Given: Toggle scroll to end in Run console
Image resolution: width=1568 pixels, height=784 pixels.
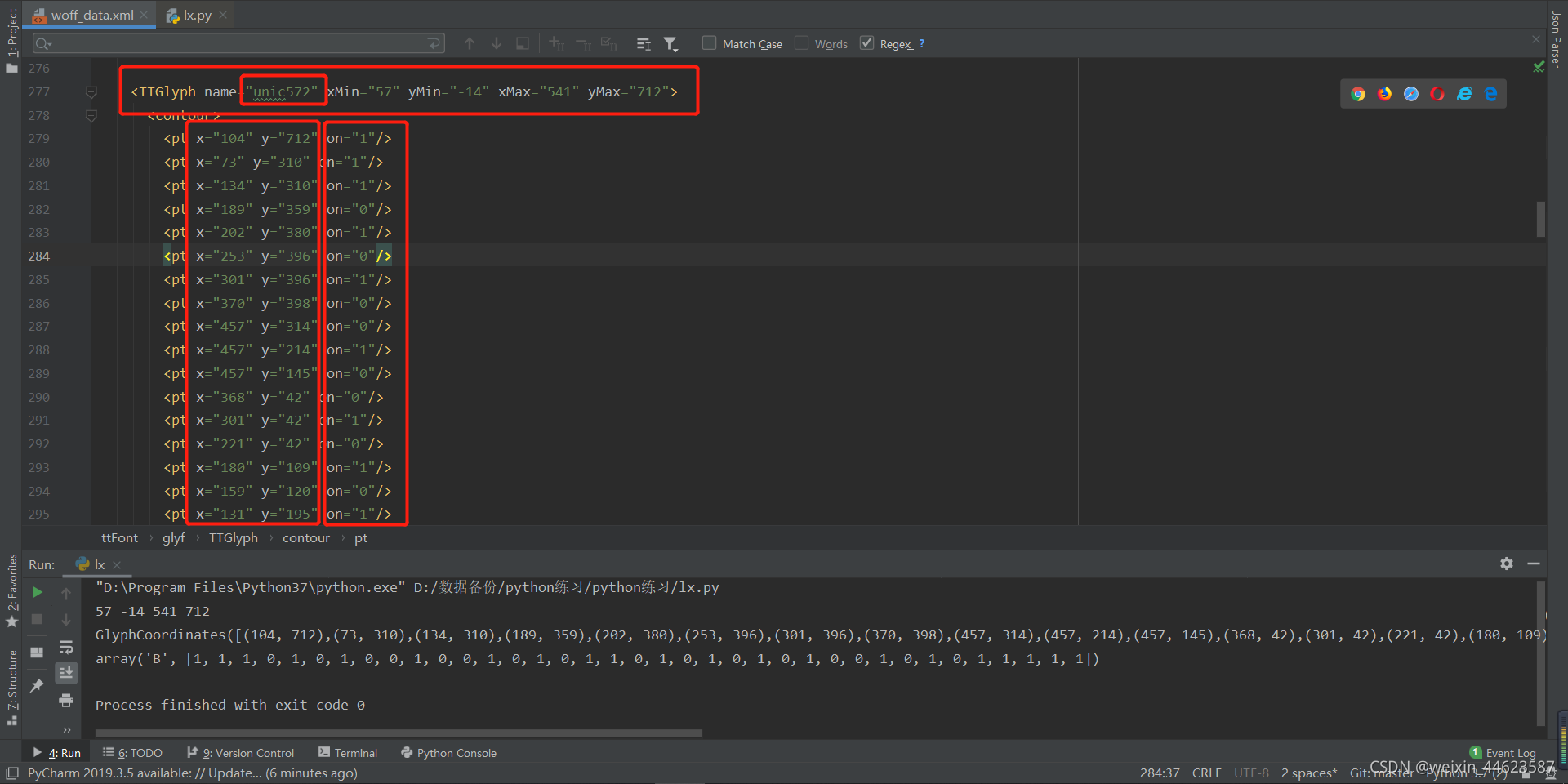Looking at the screenshot, I should [66, 673].
